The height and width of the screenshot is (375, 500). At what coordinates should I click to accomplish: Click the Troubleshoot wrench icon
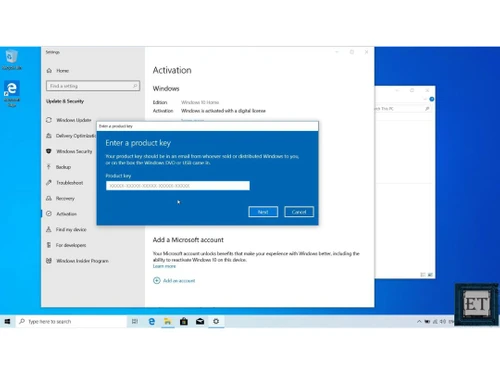point(49,182)
